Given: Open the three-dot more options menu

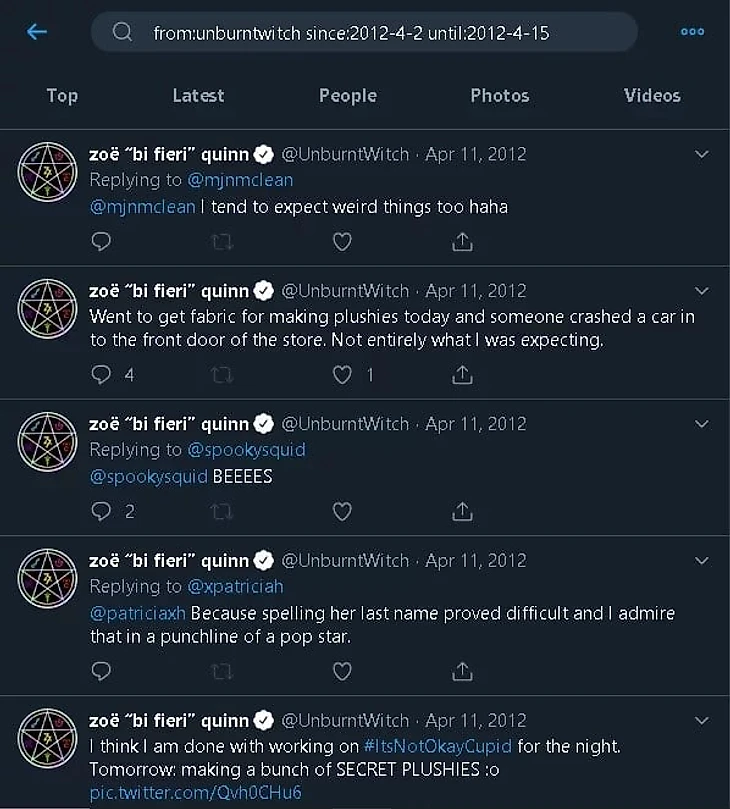Looking at the screenshot, I should (x=692, y=32).
